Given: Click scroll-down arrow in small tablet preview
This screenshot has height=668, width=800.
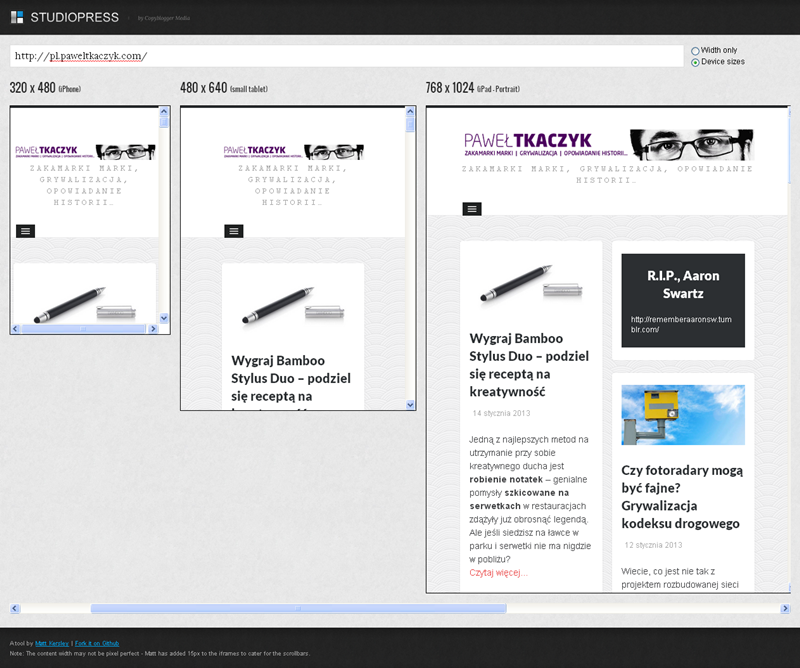Looking at the screenshot, I should coord(410,405).
